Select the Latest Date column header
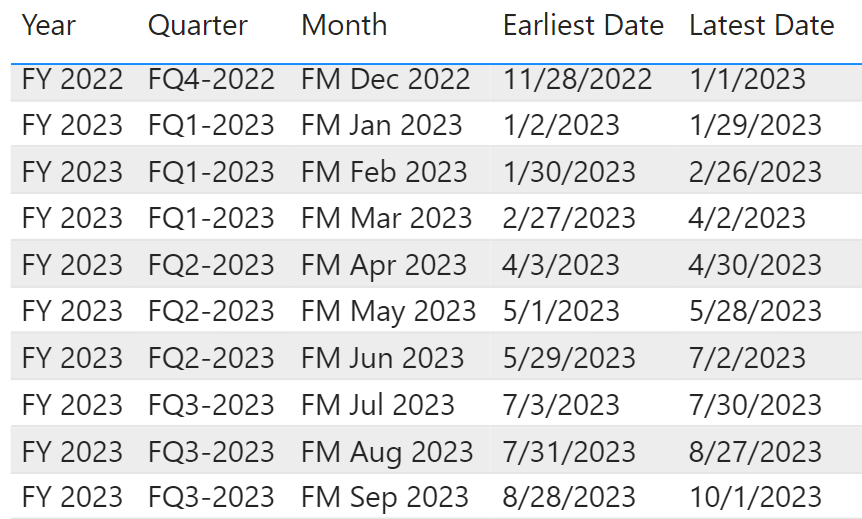Viewport: 862px width, 519px height. [x=762, y=25]
